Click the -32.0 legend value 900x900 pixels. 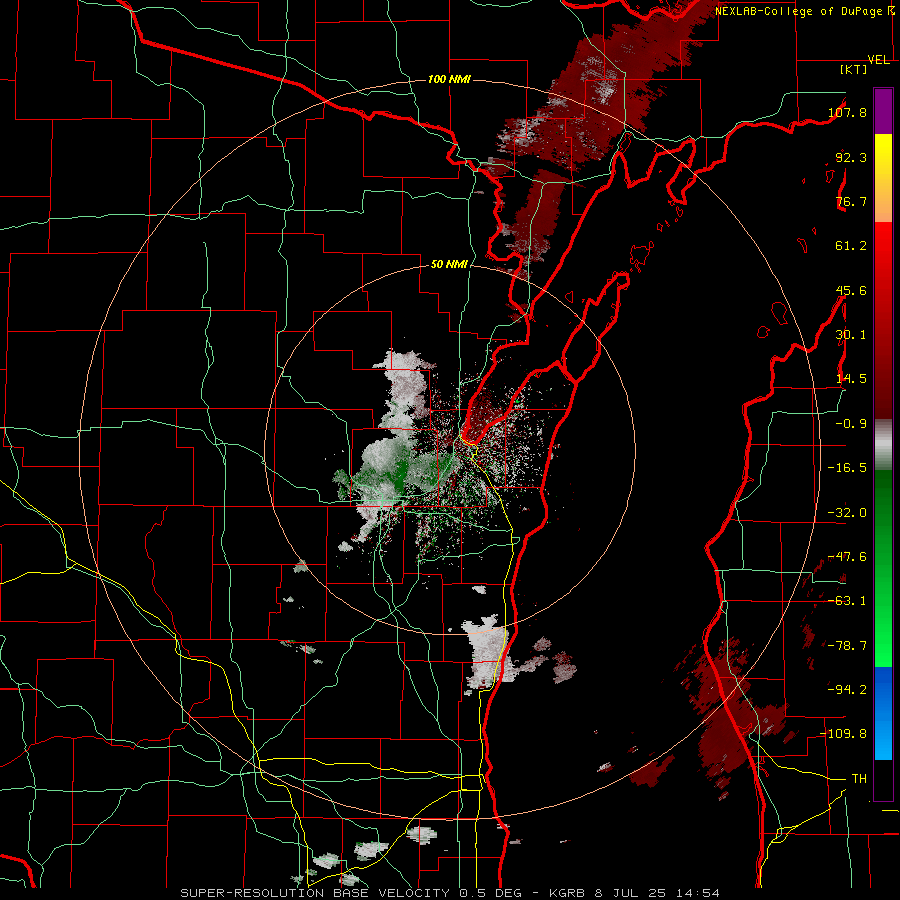pyautogui.click(x=847, y=513)
